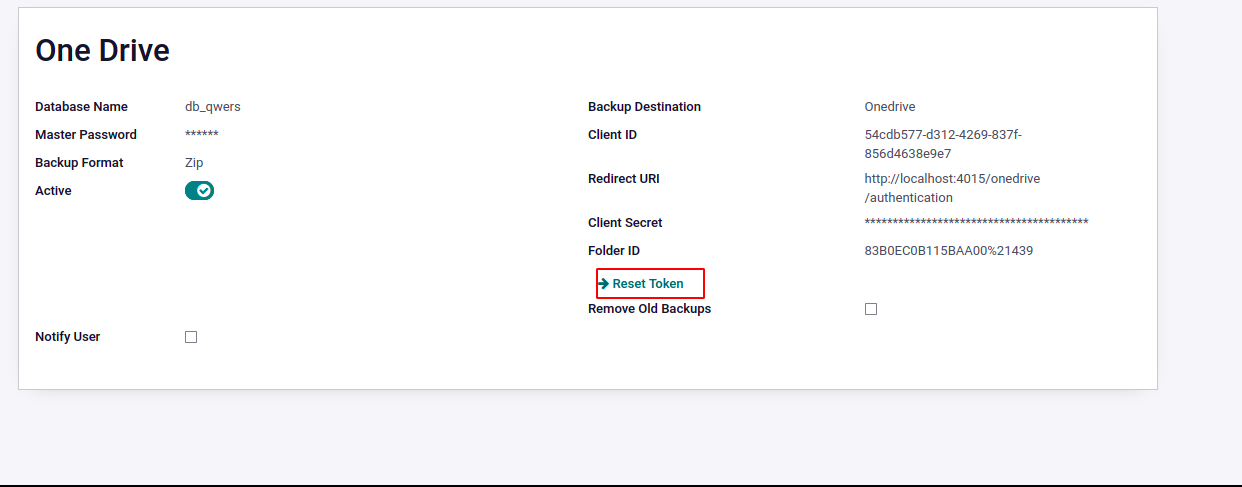Click the localhost Redirect URI value

point(952,188)
